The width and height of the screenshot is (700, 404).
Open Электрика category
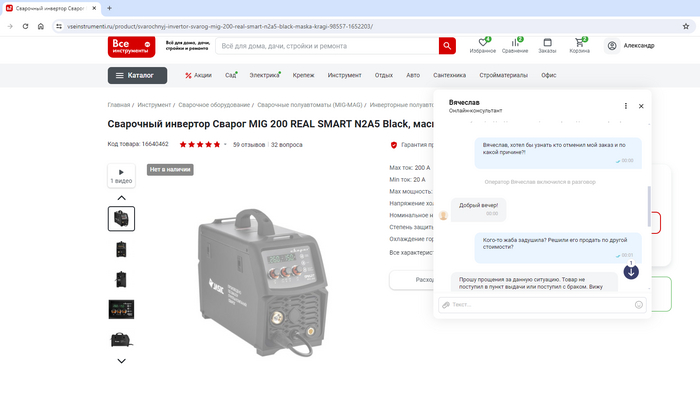pyautogui.click(x=264, y=75)
